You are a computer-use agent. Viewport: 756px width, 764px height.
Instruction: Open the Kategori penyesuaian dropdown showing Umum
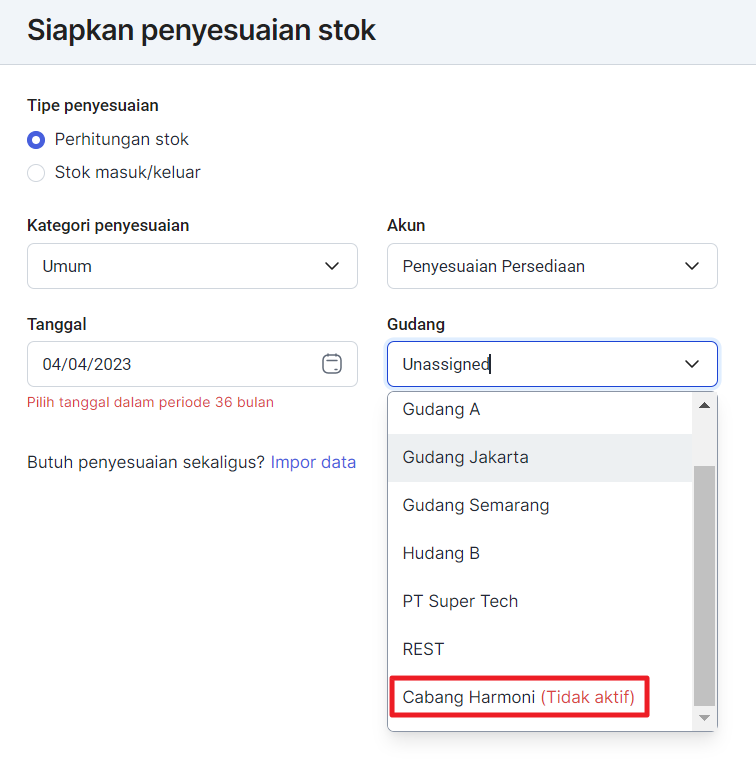(x=180, y=266)
